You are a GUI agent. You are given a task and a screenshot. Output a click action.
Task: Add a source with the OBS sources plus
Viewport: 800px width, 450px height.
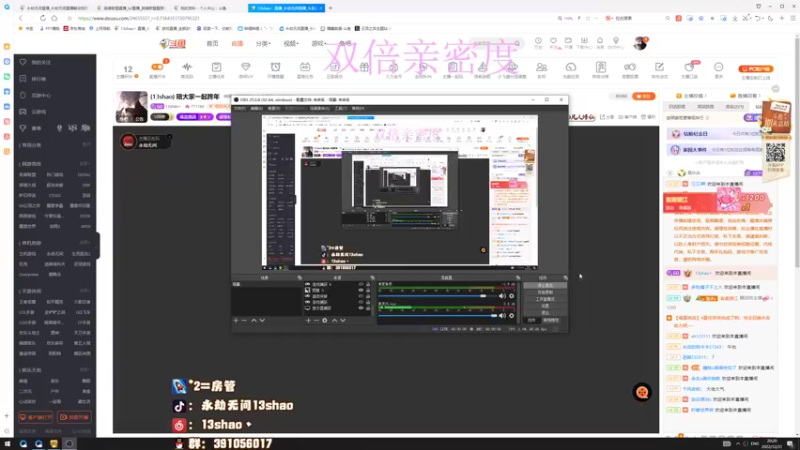308,320
